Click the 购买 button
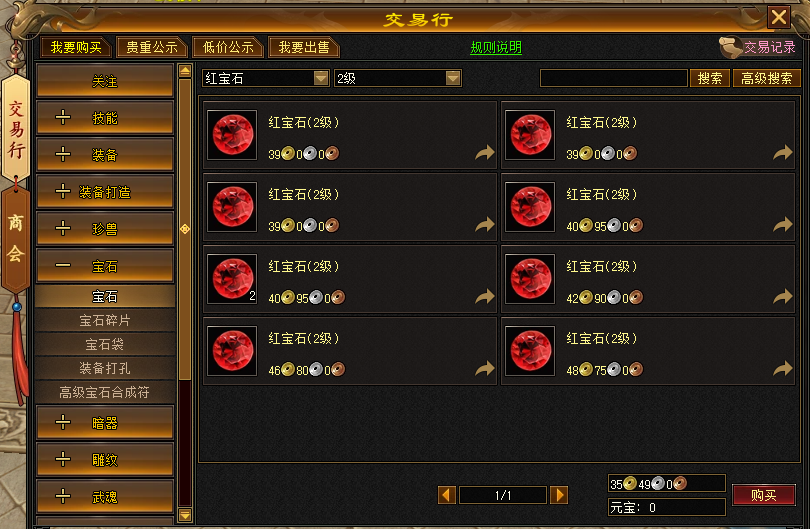The height and width of the screenshot is (529, 810). tap(764, 495)
